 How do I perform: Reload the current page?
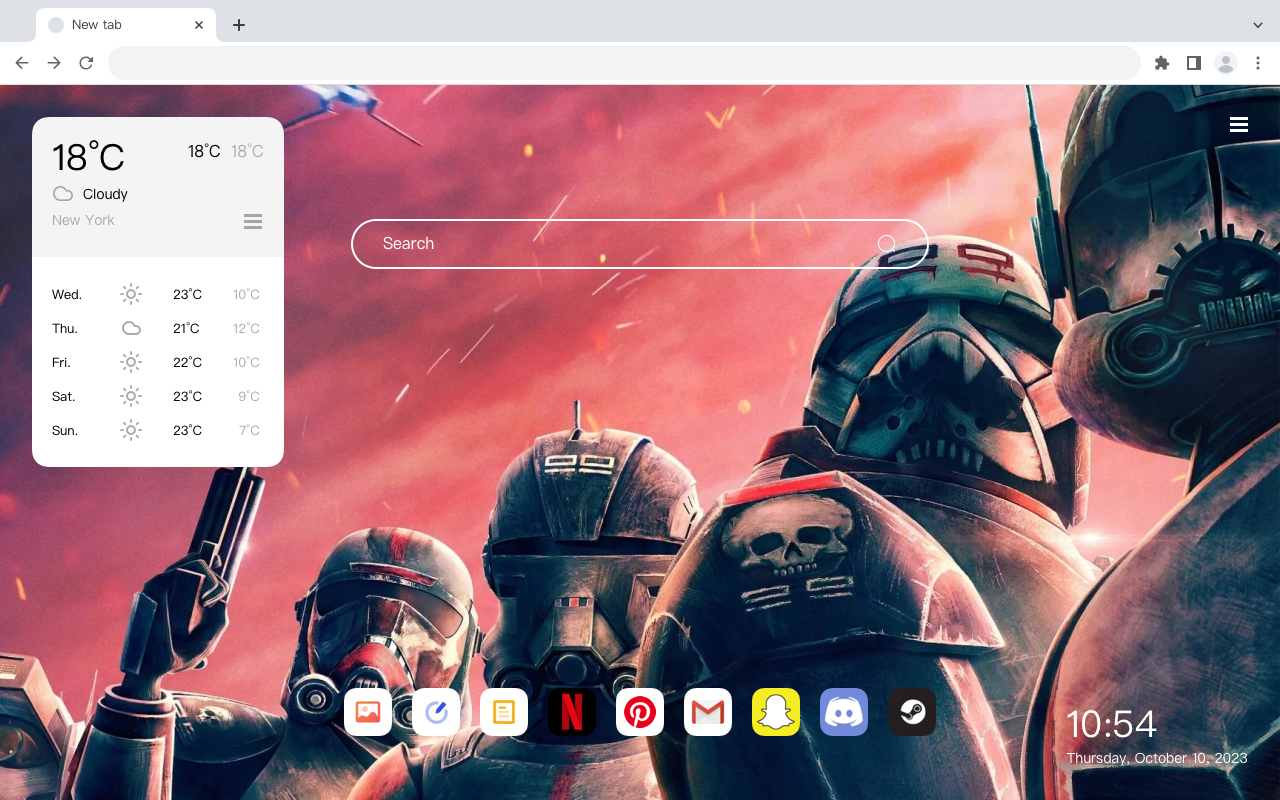point(86,63)
